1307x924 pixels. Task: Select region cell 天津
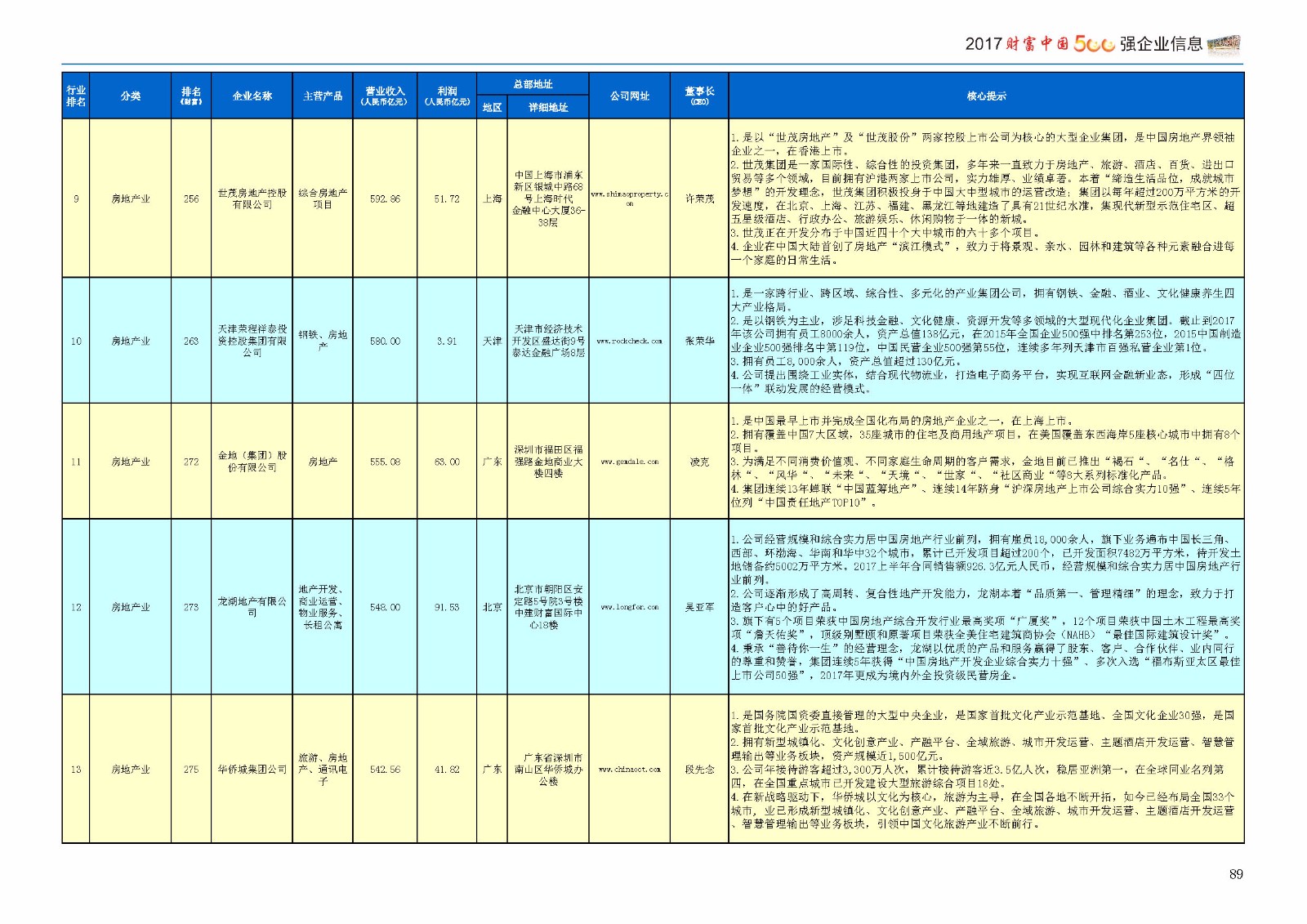pyautogui.click(x=492, y=341)
